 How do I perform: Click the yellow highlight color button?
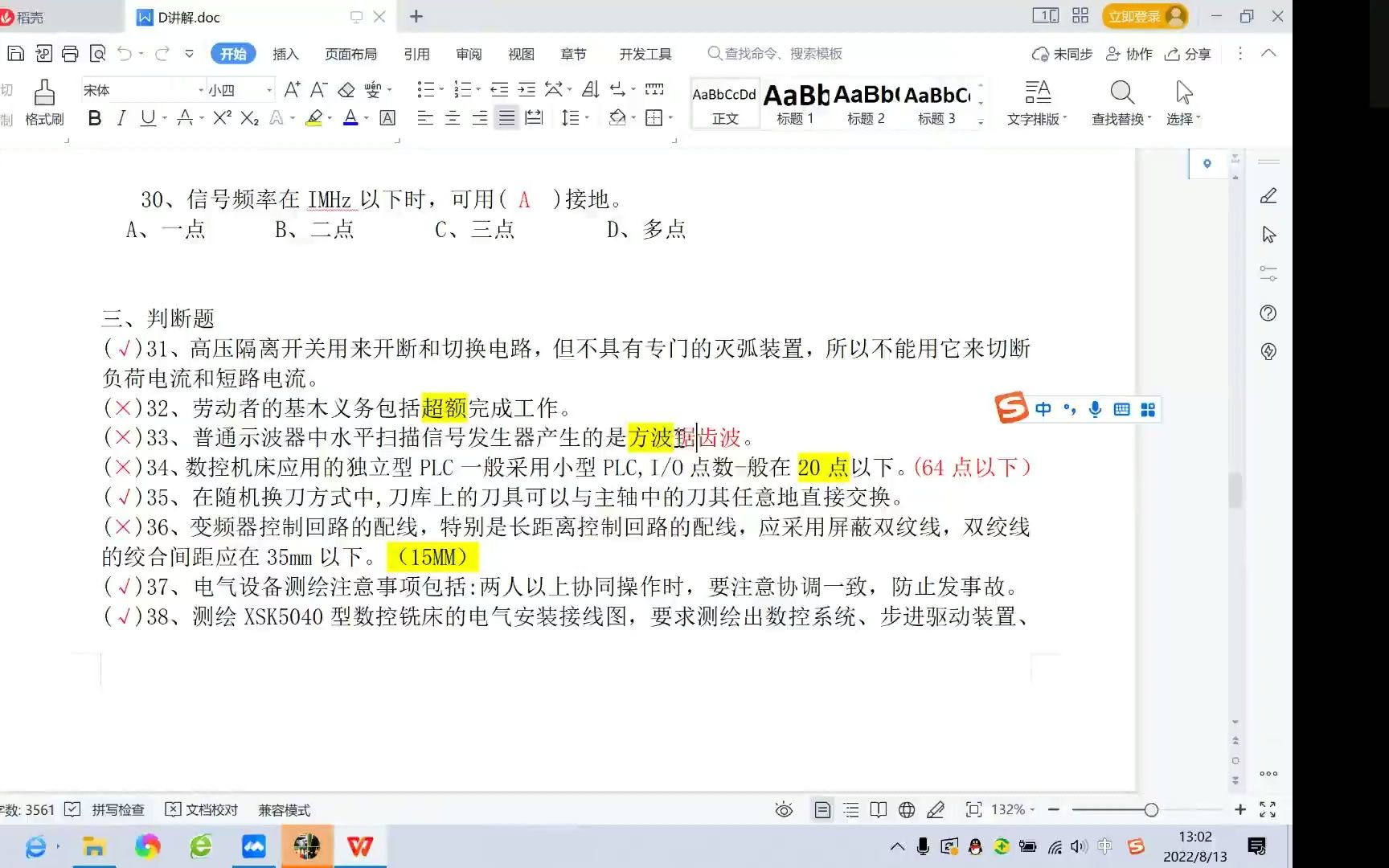click(x=314, y=118)
